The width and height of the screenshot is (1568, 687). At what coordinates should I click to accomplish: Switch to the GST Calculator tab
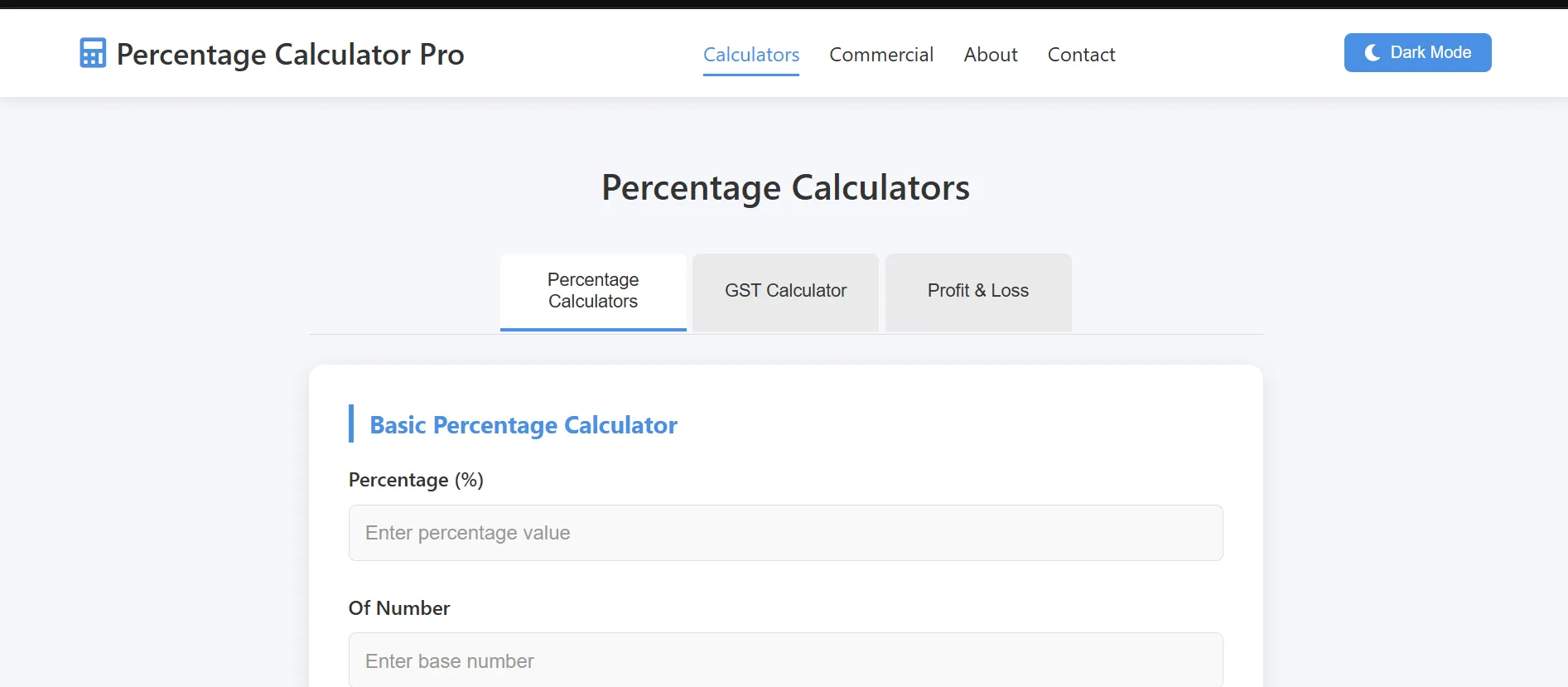pyautogui.click(x=785, y=292)
